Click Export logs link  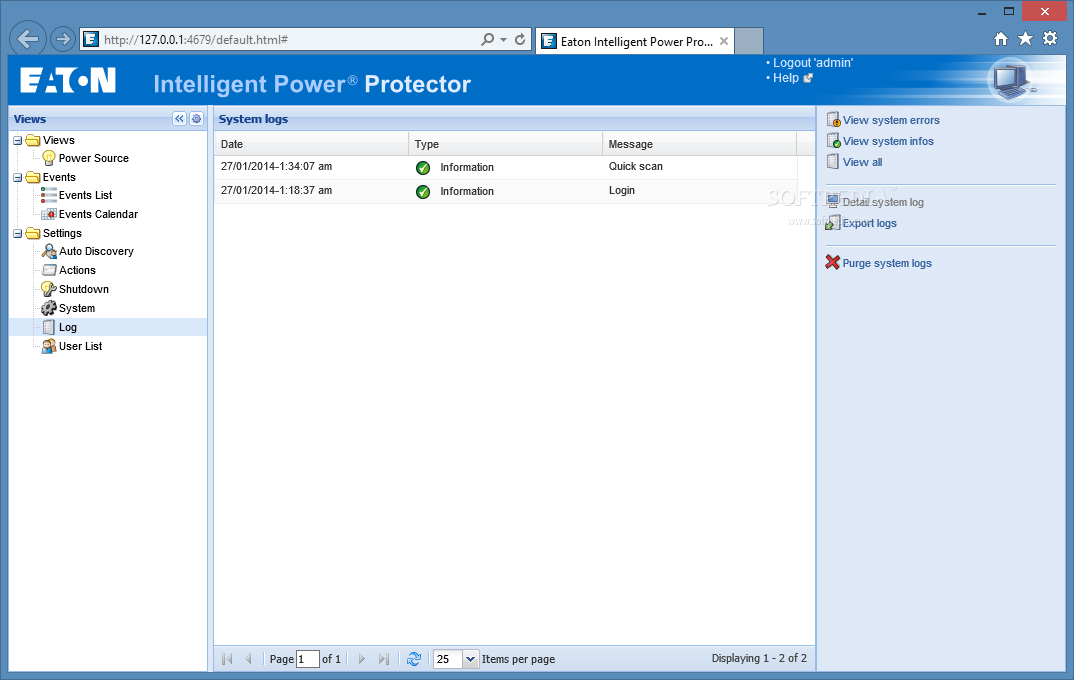click(869, 223)
